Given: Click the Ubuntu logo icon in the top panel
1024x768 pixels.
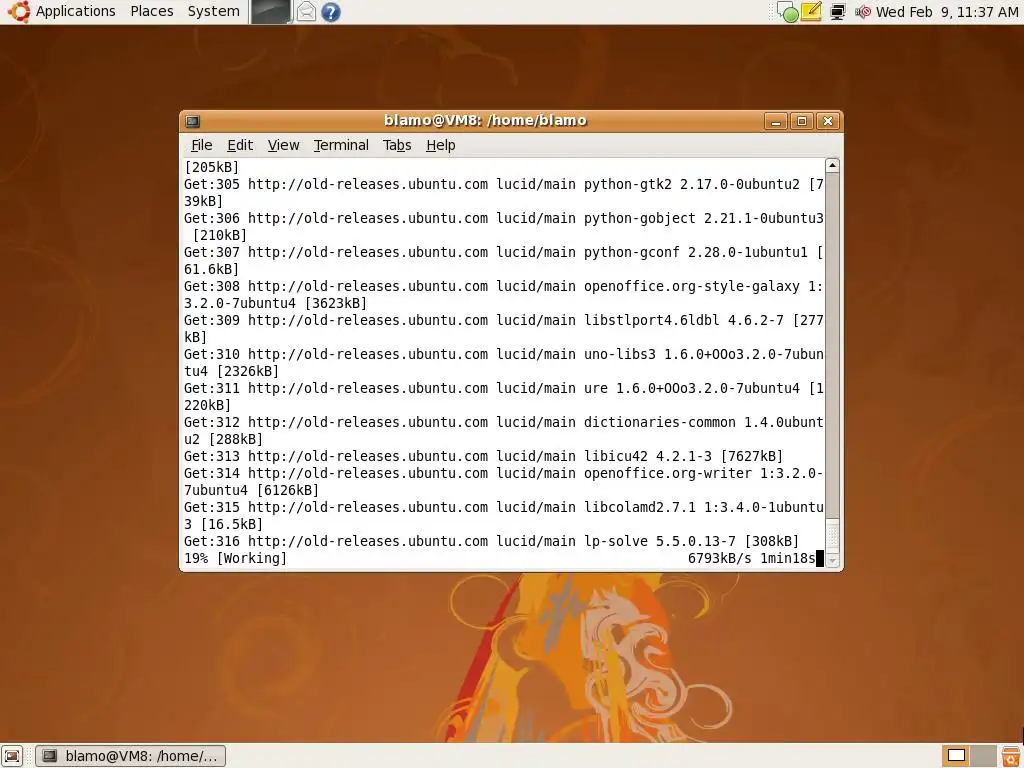Looking at the screenshot, I should (x=19, y=12).
